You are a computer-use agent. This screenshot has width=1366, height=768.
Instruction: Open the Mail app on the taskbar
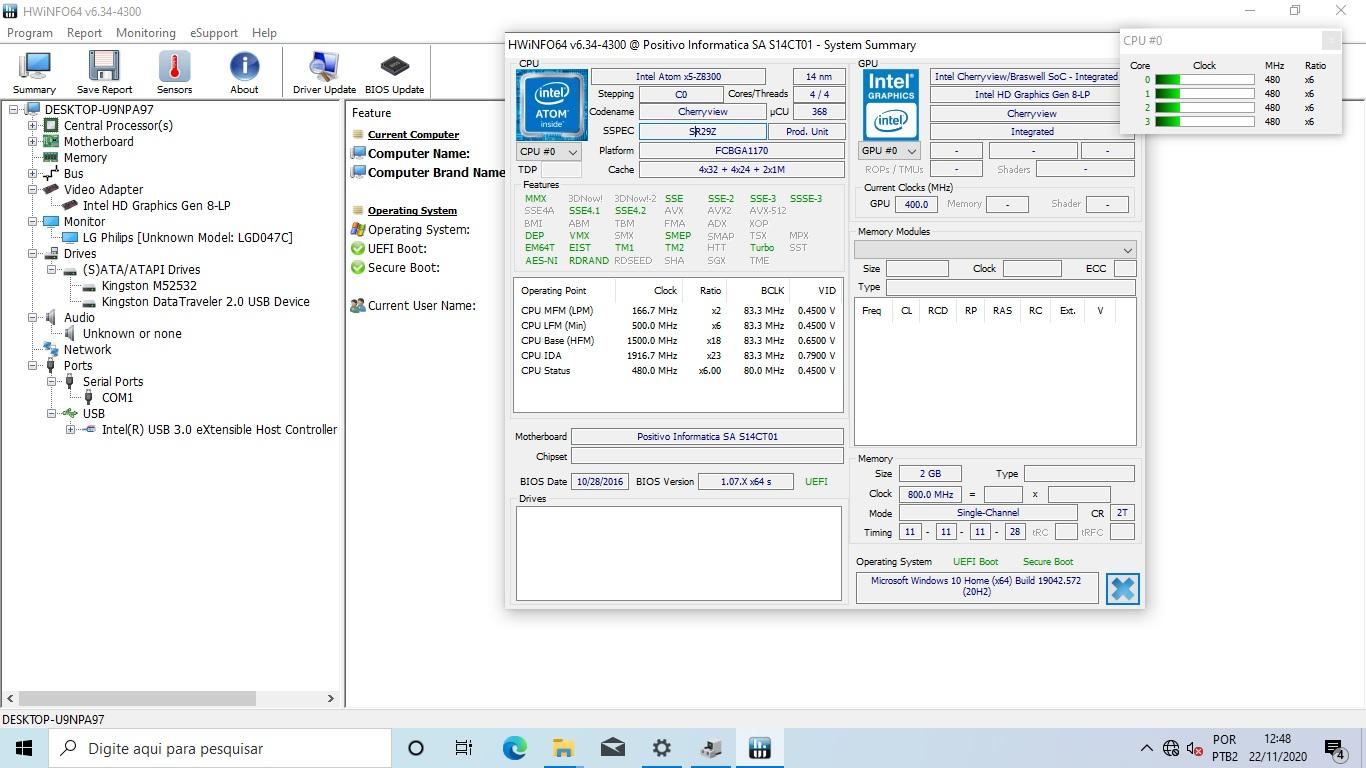click(612, 748)
